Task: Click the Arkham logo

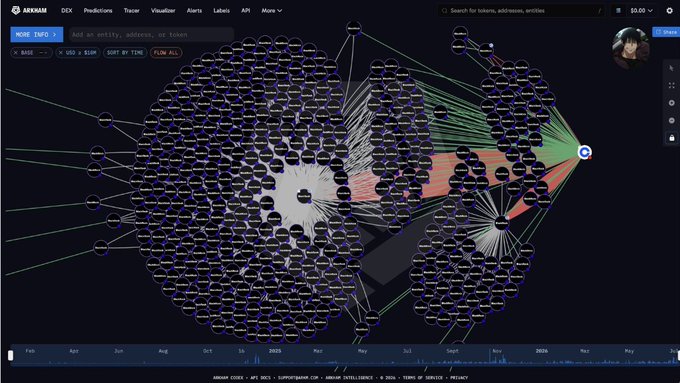Action: (29, 10)
